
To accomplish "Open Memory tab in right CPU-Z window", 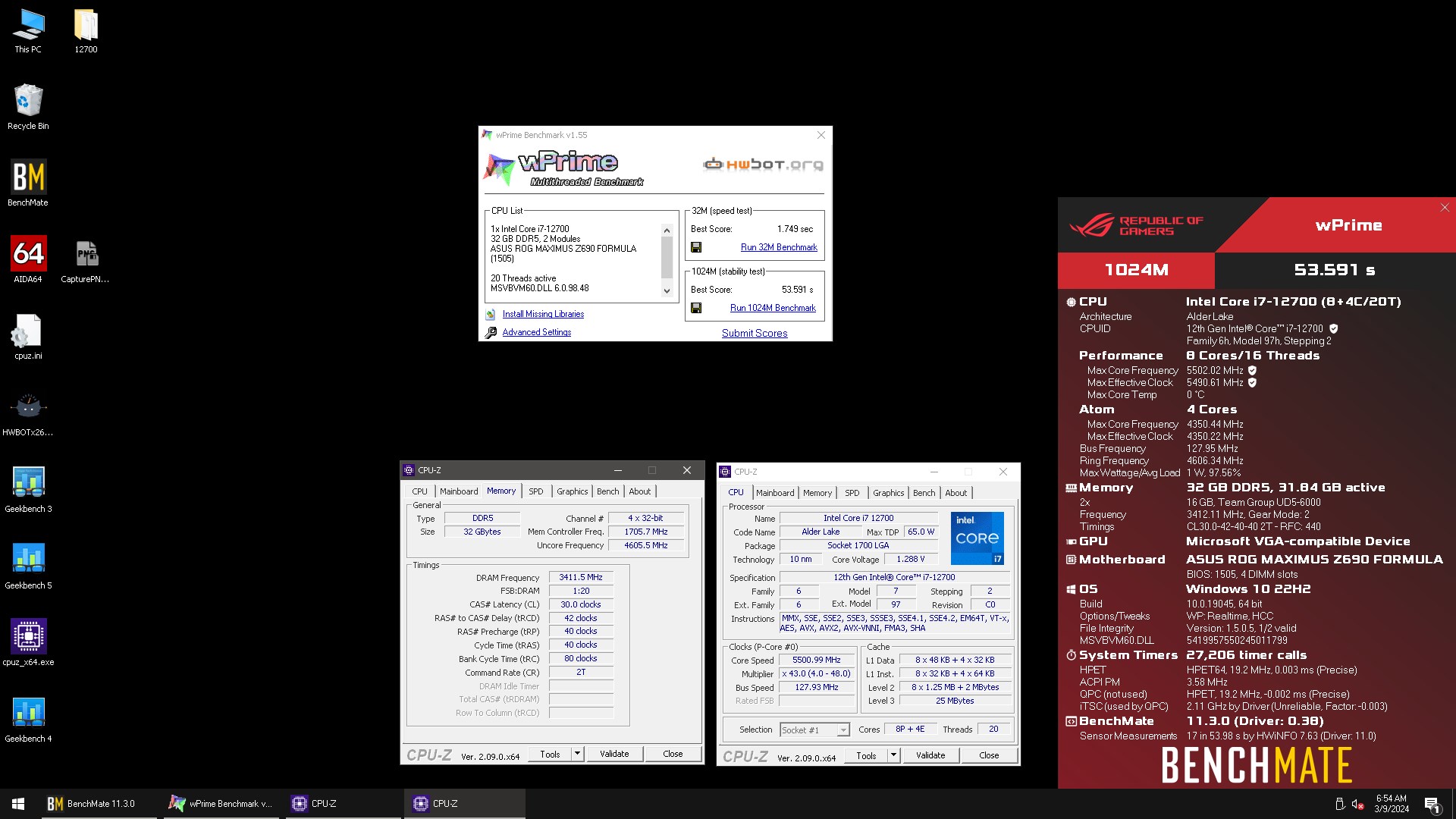I will [x=817, y=493].
